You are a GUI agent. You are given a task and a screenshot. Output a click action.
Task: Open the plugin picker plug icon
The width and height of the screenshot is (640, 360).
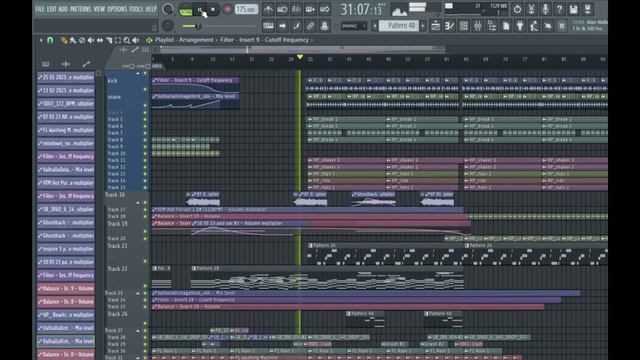pyautogui.click(x=520, y=26)
